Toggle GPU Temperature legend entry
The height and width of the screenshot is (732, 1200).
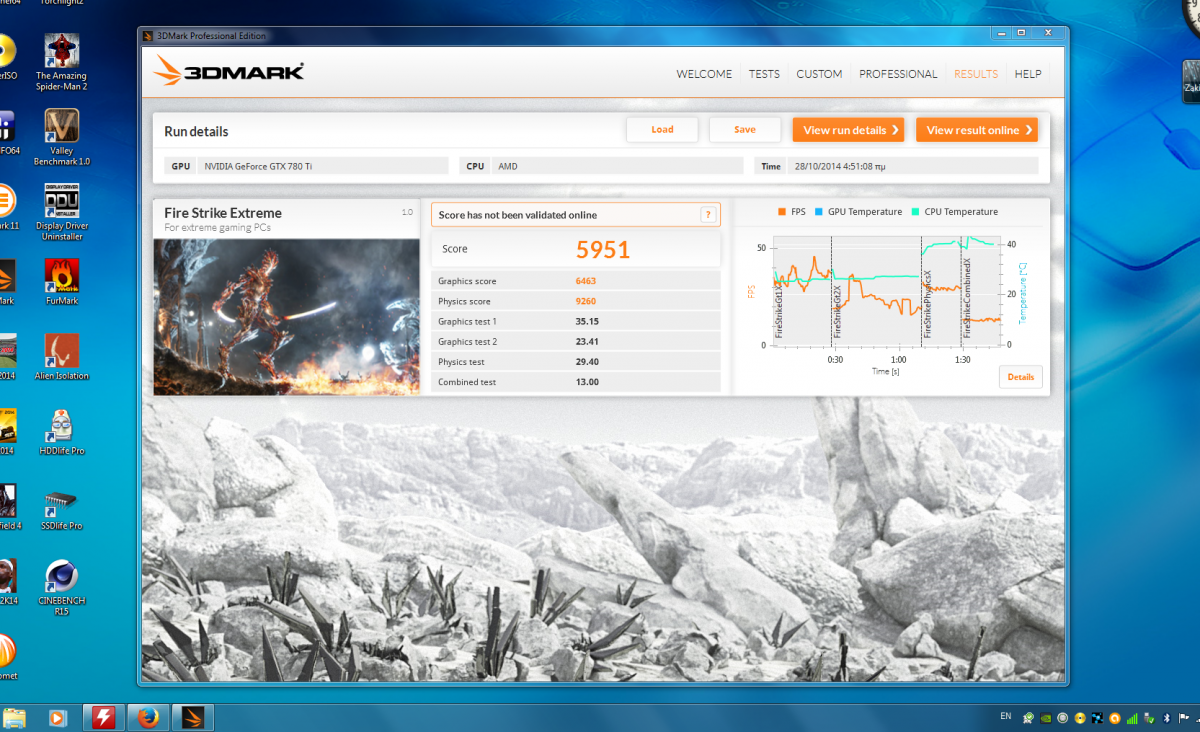pyautogui.click(x=859, y=212)
